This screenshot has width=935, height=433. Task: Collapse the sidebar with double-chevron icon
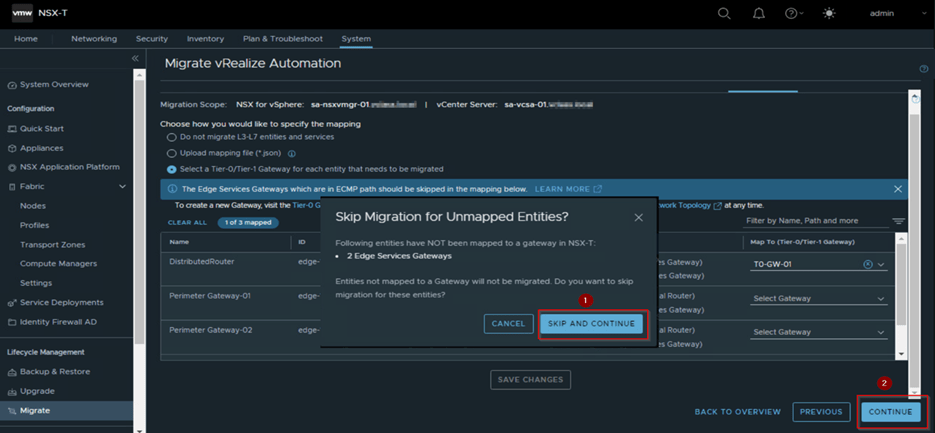(x=136, y=59)
